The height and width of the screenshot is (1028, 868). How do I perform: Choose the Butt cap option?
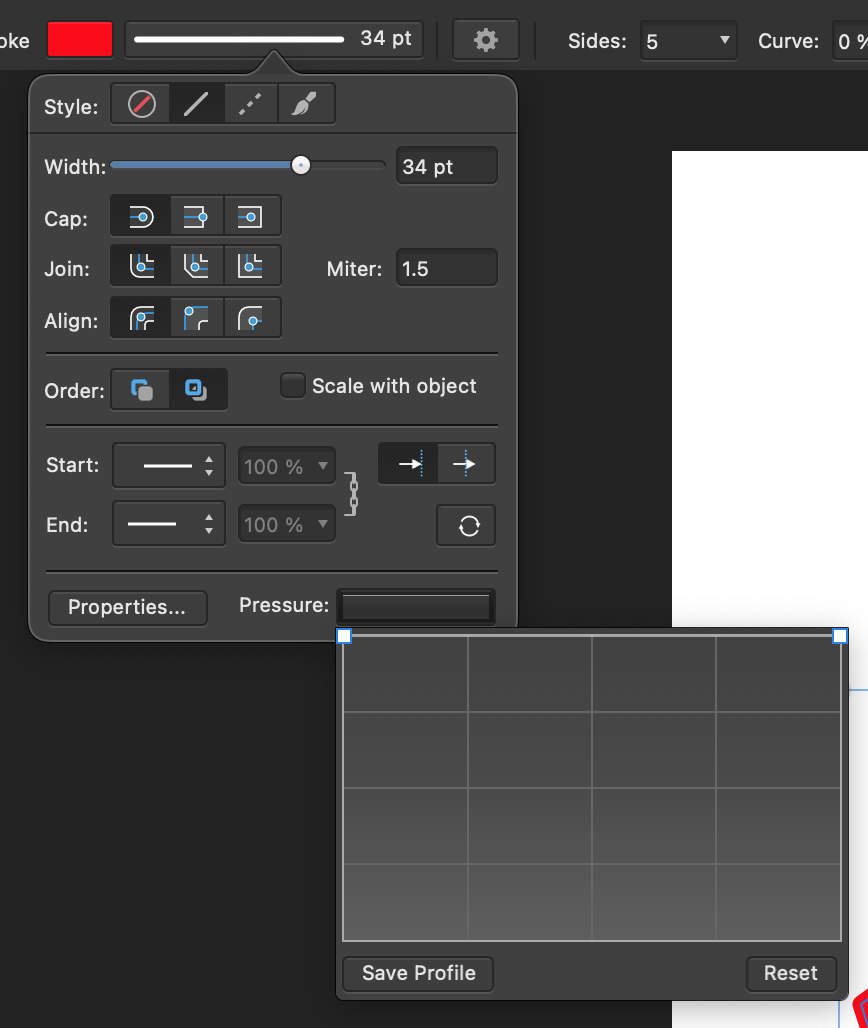[x=197, y=216]
